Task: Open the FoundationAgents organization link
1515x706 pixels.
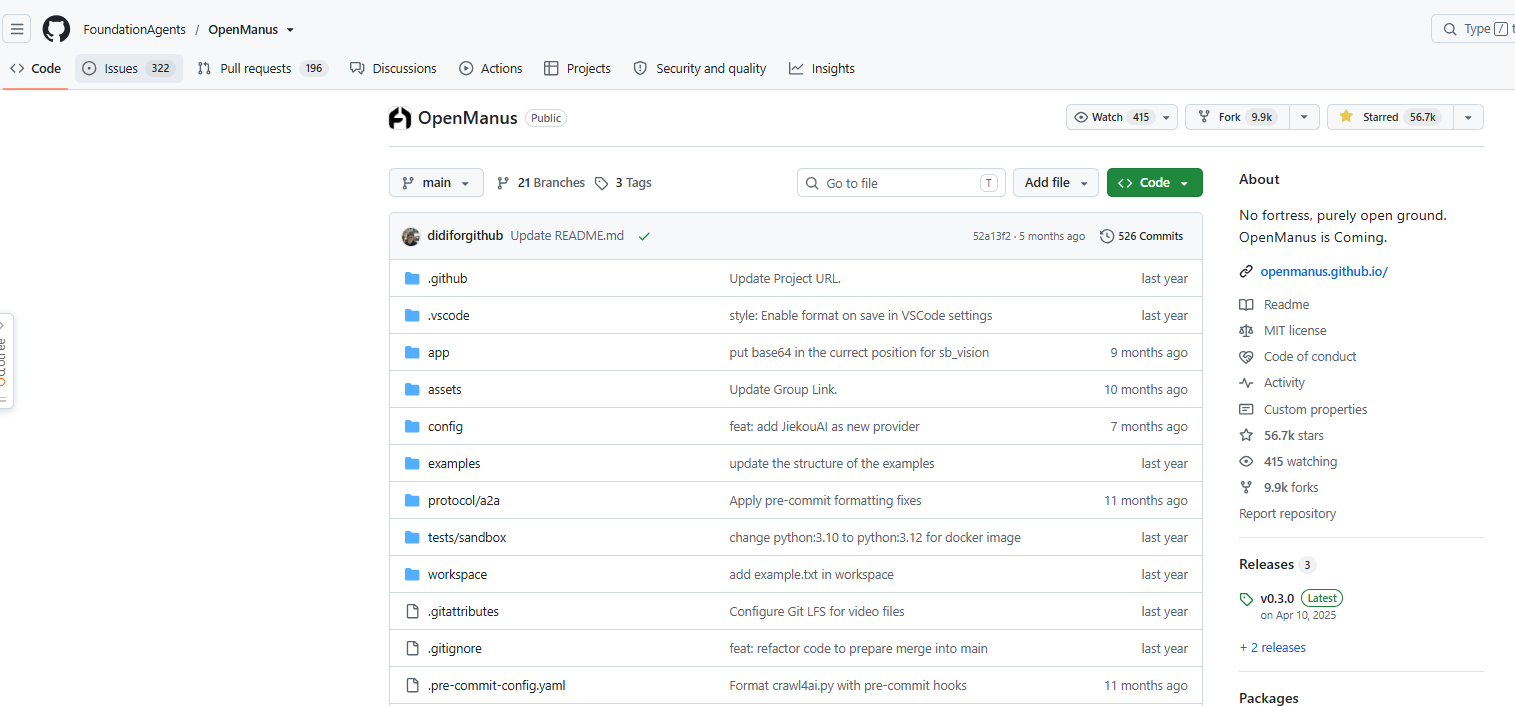Action: (135, 30)
